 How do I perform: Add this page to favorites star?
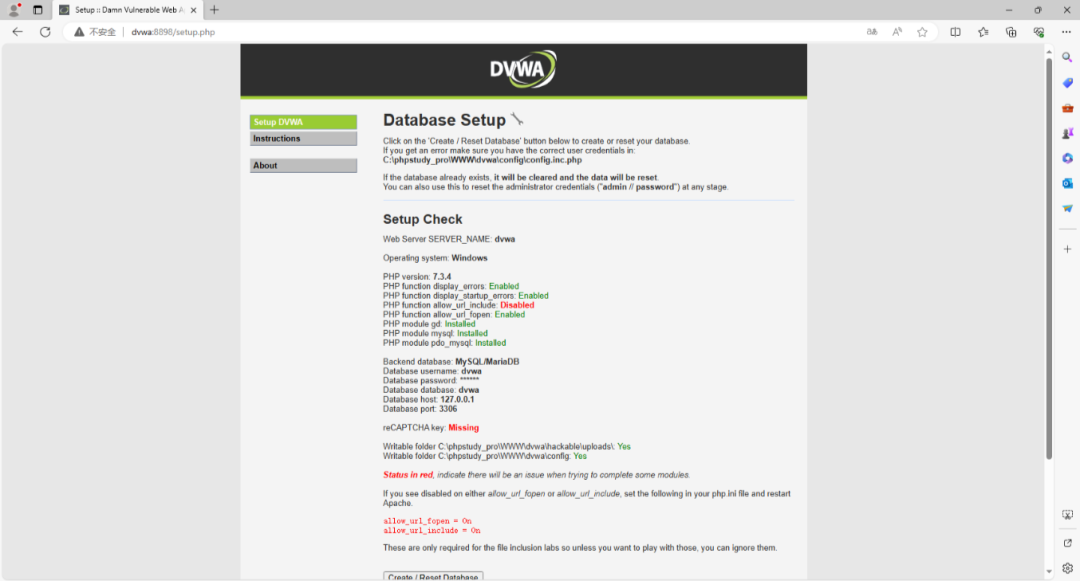click(922, 32)
